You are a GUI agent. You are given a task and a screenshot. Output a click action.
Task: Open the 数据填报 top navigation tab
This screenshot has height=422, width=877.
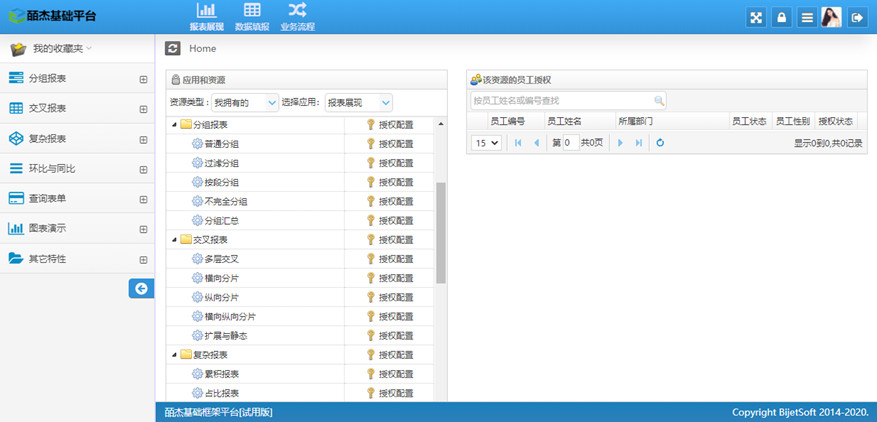point(251,17)
